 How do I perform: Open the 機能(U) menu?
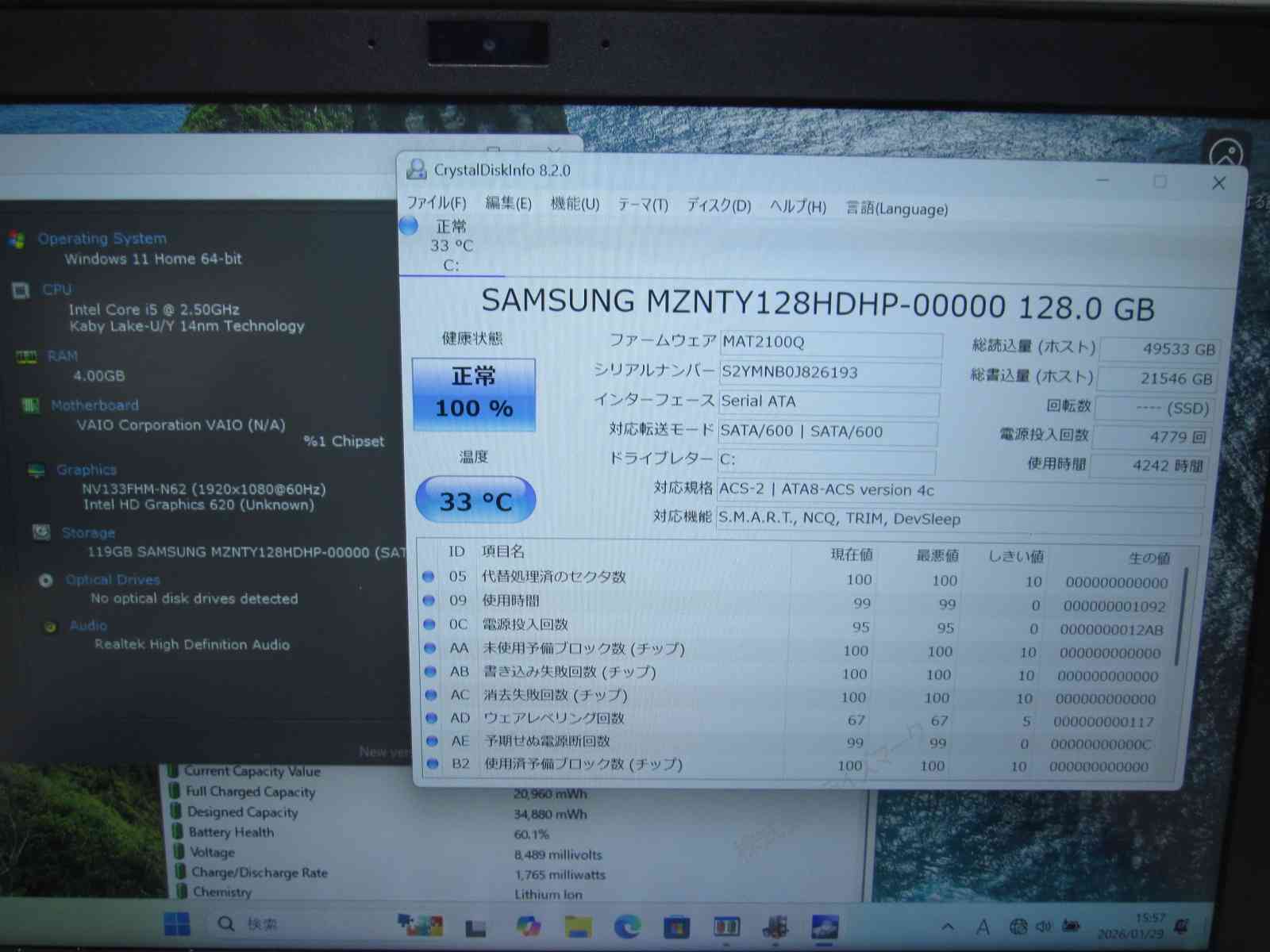[575, 205]
